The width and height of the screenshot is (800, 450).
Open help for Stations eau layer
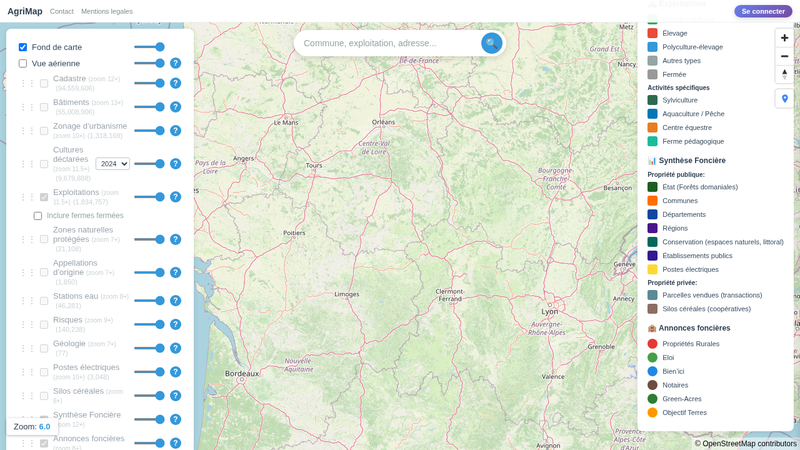click(176, 301)
